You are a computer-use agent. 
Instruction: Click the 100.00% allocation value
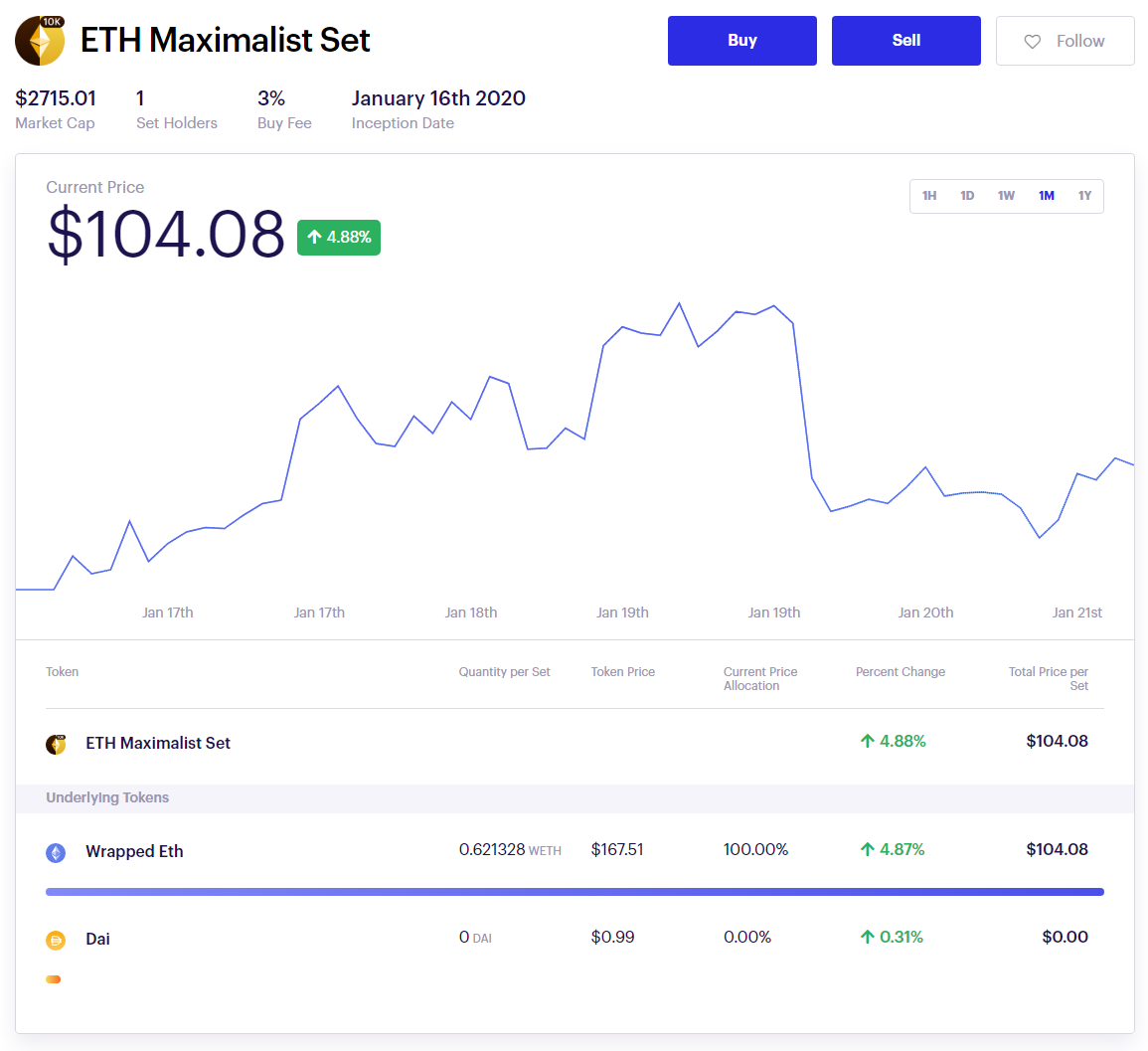[x=755, y=849]
